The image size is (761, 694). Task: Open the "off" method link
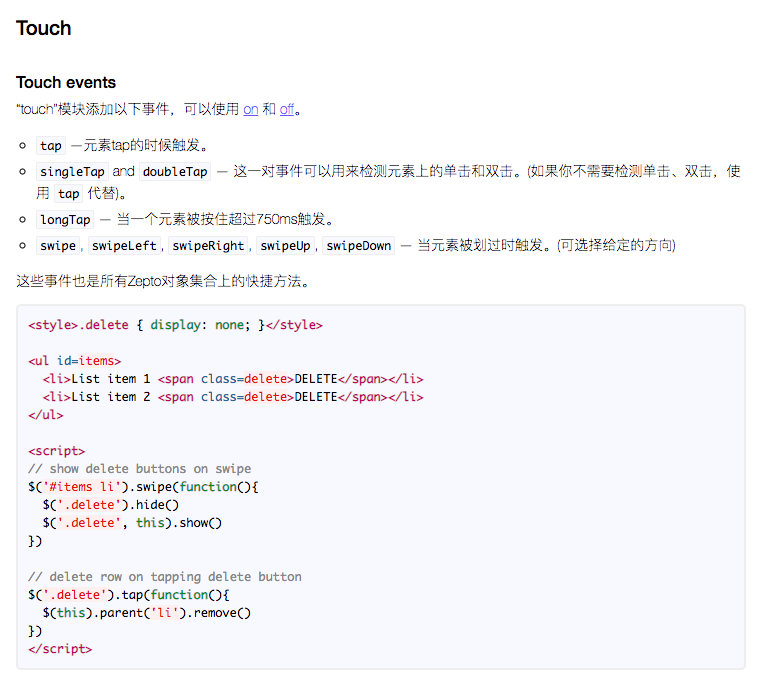tap(287, 109)
